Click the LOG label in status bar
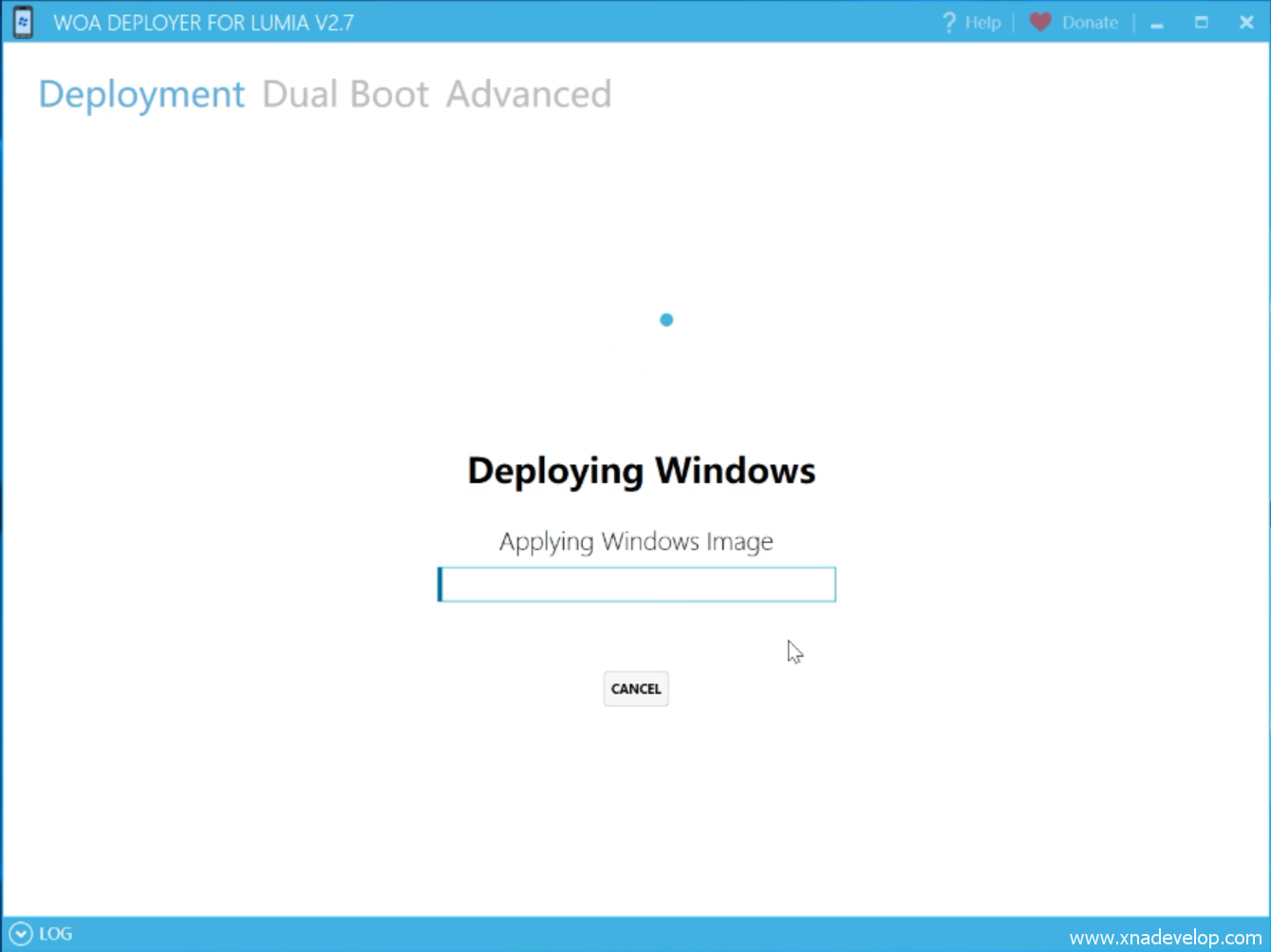Image resolution: width=1271 pixels, height=952 pixels. click(56, 934)
